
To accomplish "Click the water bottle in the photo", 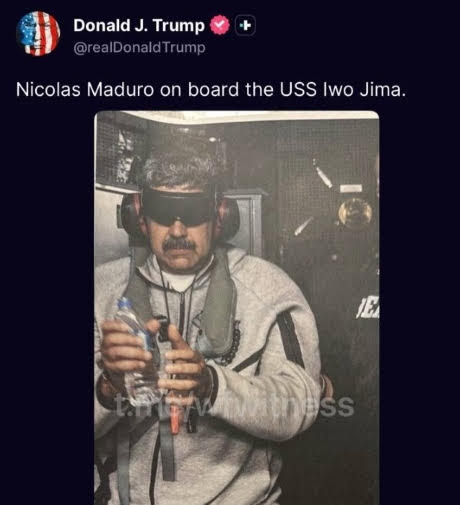I will pos(138,350).
